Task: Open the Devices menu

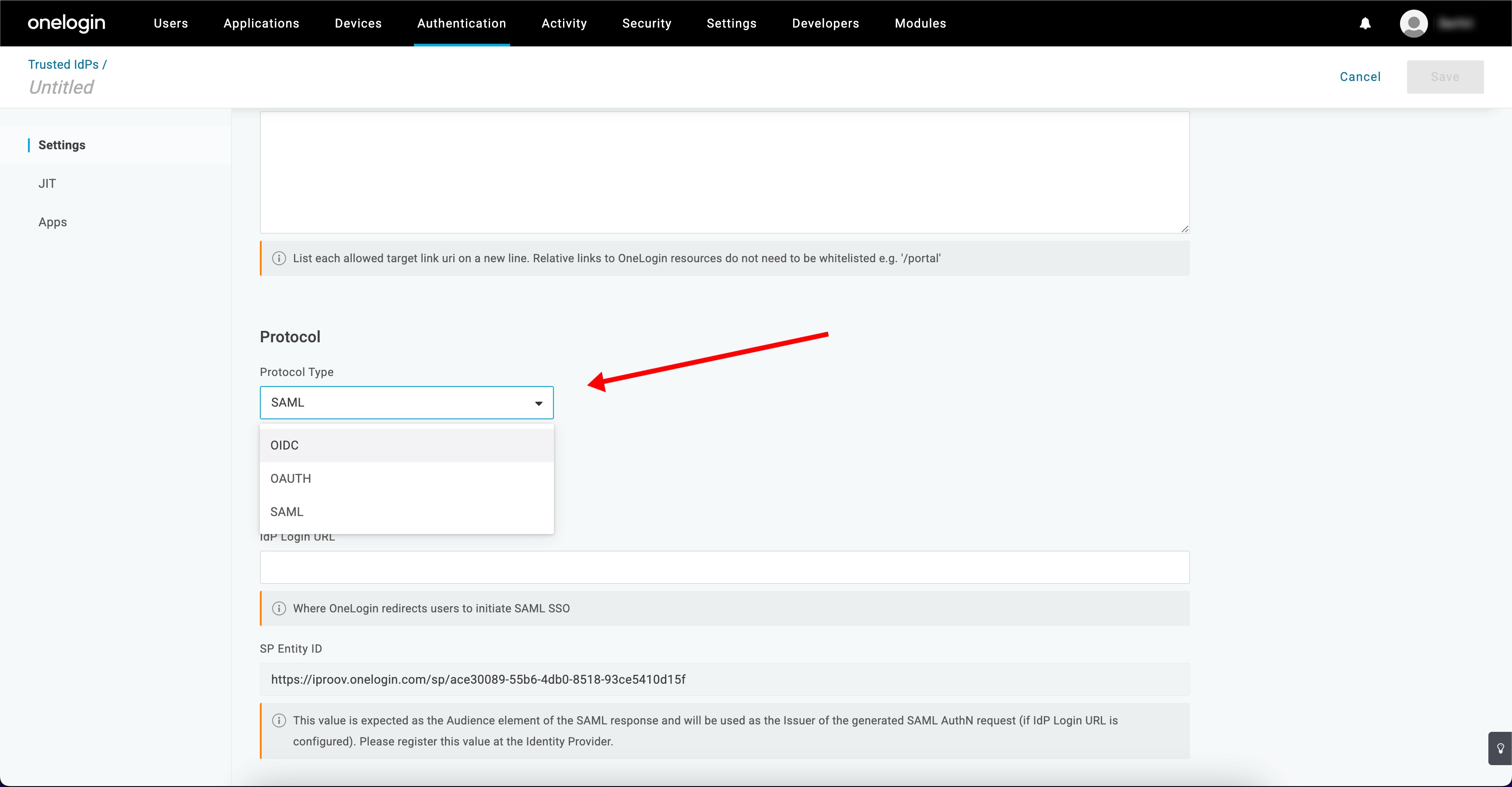Action: 358,24
